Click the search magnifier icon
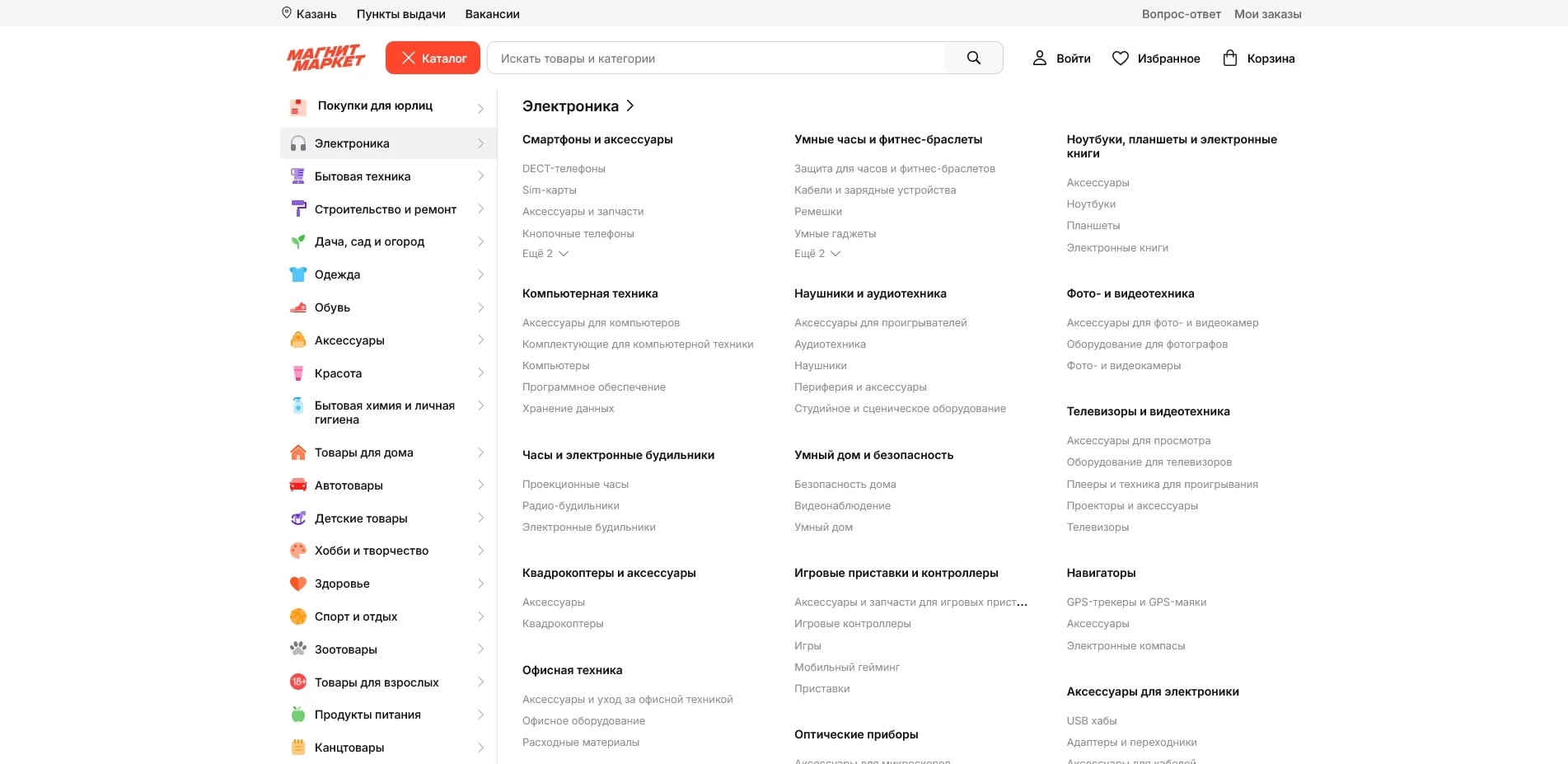Viewport: 1568px width, 764px height. point(973,58)
